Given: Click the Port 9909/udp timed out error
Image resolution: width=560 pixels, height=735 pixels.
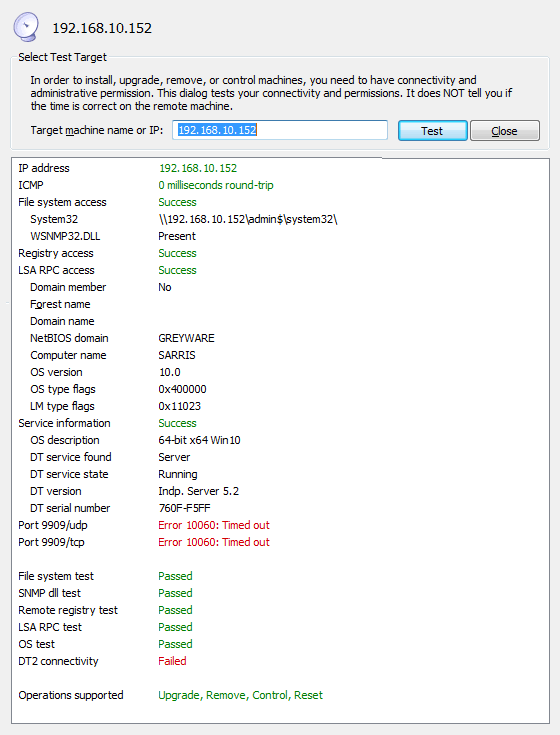Looking at the screenshot, I should click(x=214, y=525).
